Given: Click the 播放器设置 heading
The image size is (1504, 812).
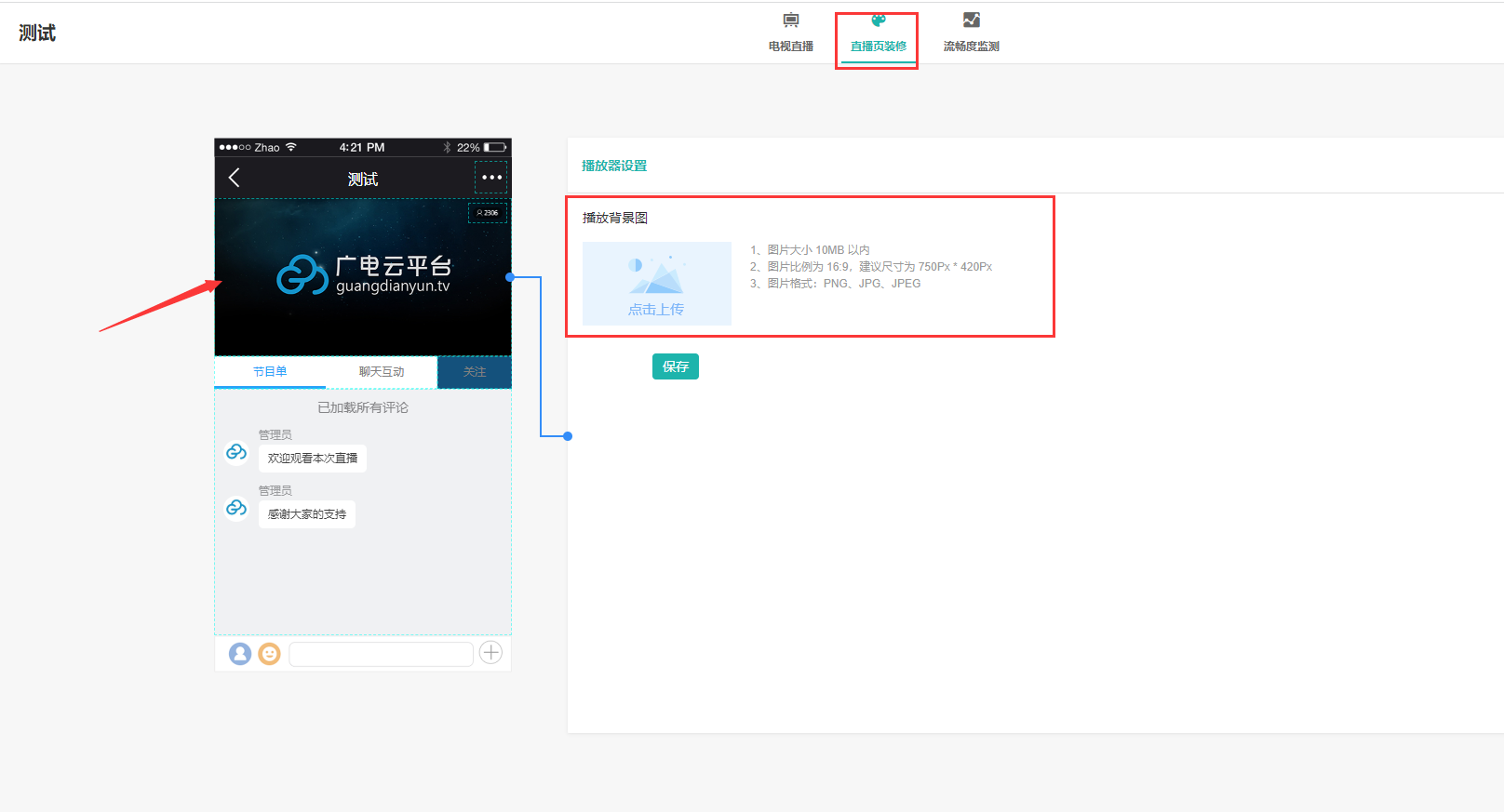Looking at the screenshot, I should (614, 166).
